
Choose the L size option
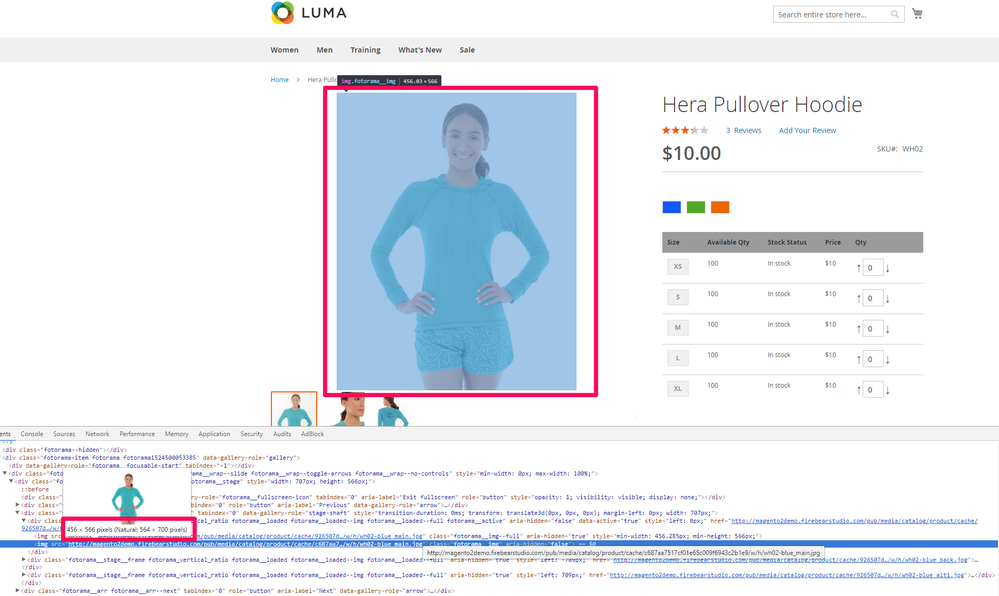click(678, 357)
